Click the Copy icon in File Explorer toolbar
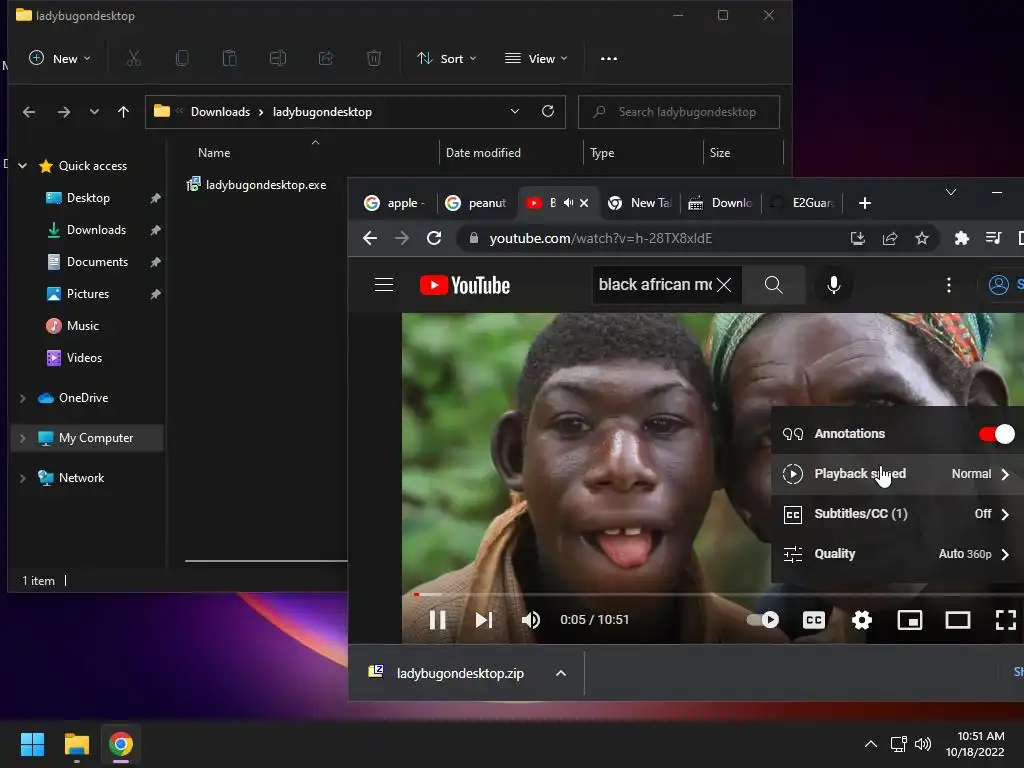The image size is (1024, 768). point(182,59)
